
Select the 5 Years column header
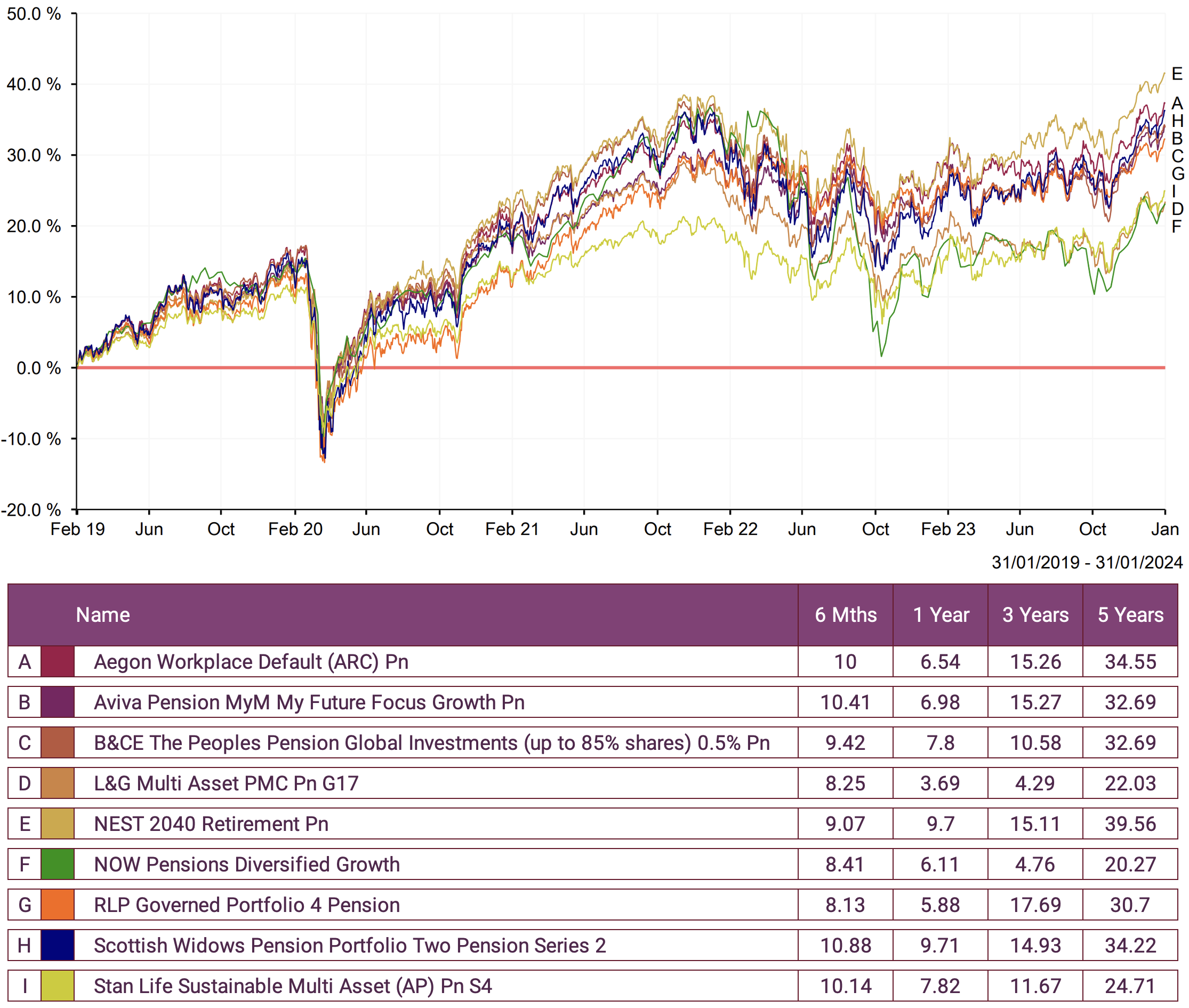(1130, 615)
